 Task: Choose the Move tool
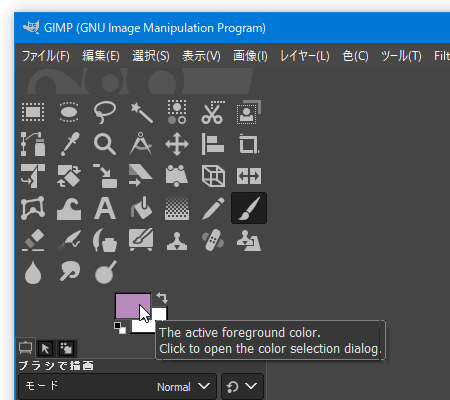177,144
